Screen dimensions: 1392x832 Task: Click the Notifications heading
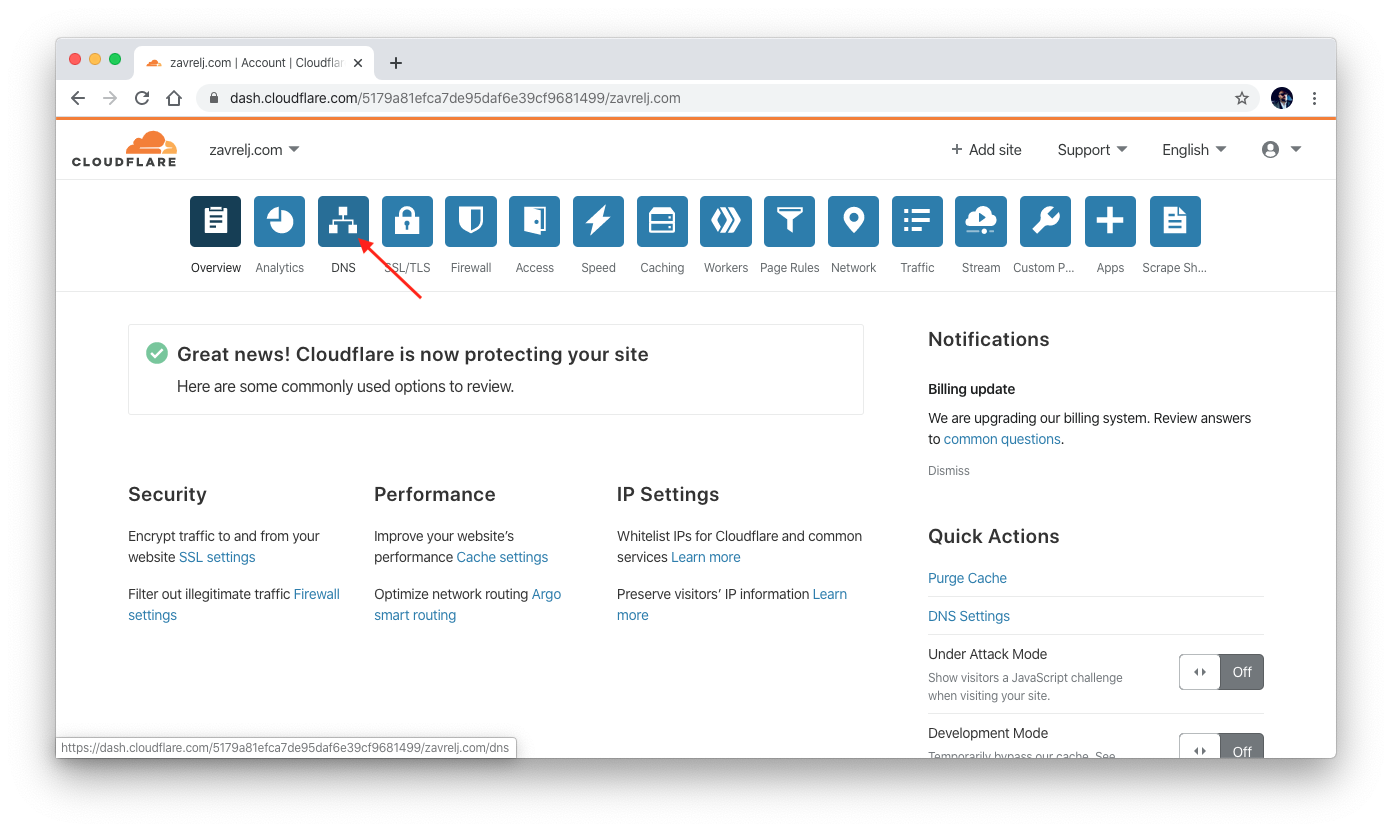tap(989, 339)
